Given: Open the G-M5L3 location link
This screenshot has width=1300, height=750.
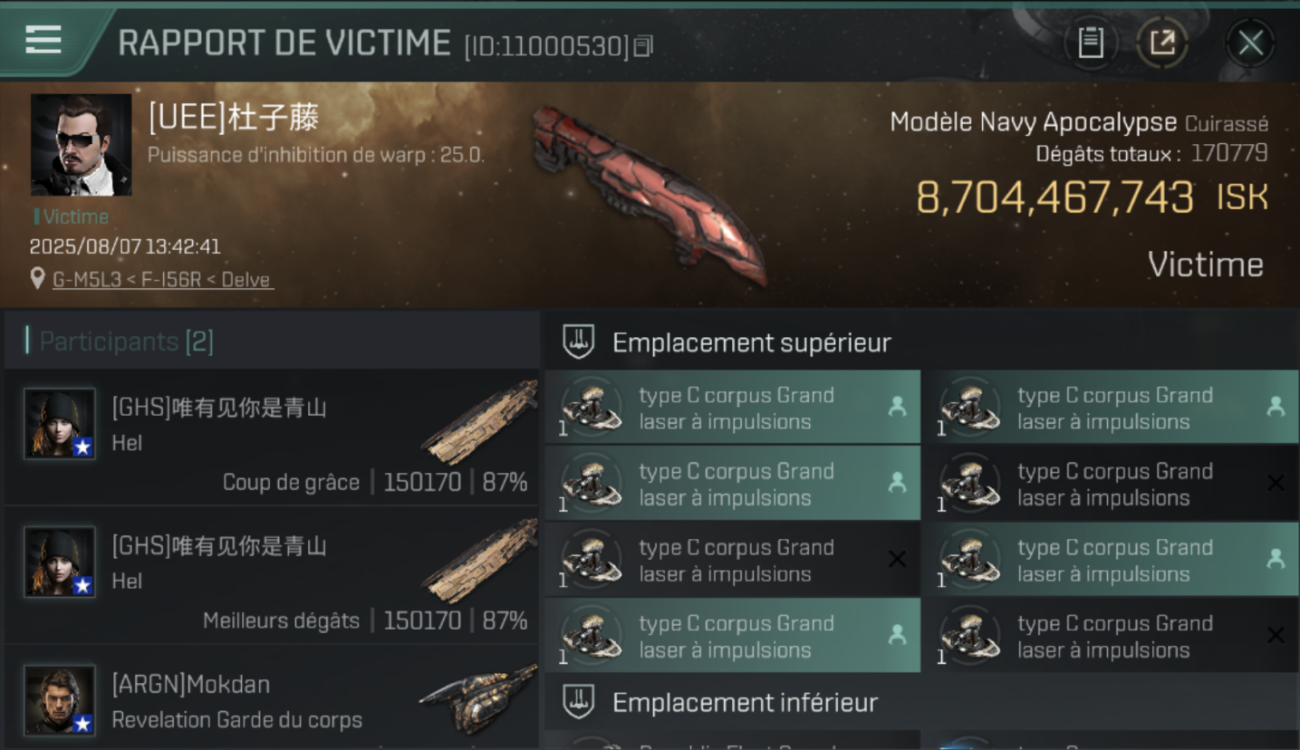Looking at the screenshot, I should 162,280.
